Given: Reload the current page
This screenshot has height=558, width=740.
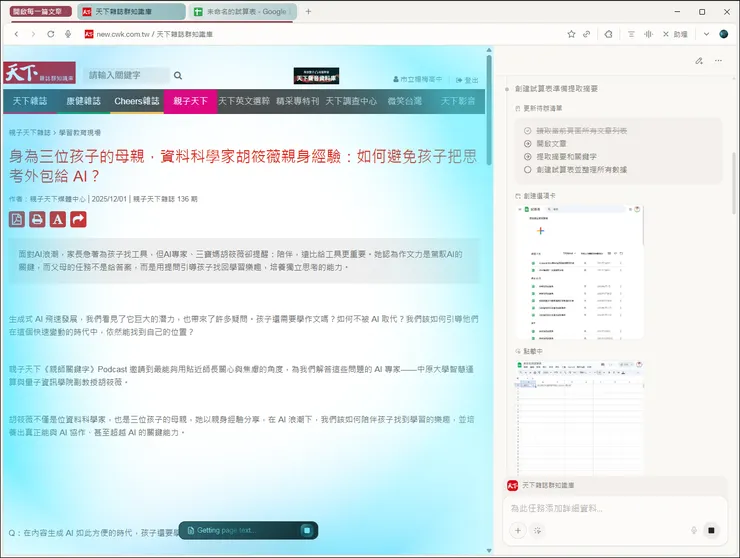Looking at the screenshot, I should (x=50, y=34).
